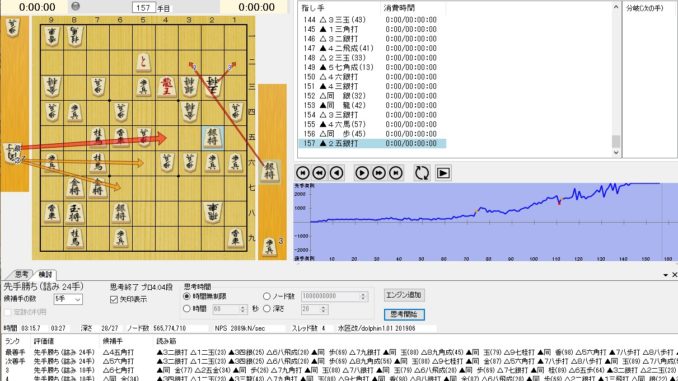Step forward one move
Viewport: 678px width, 381px height.
coord(361,173)
